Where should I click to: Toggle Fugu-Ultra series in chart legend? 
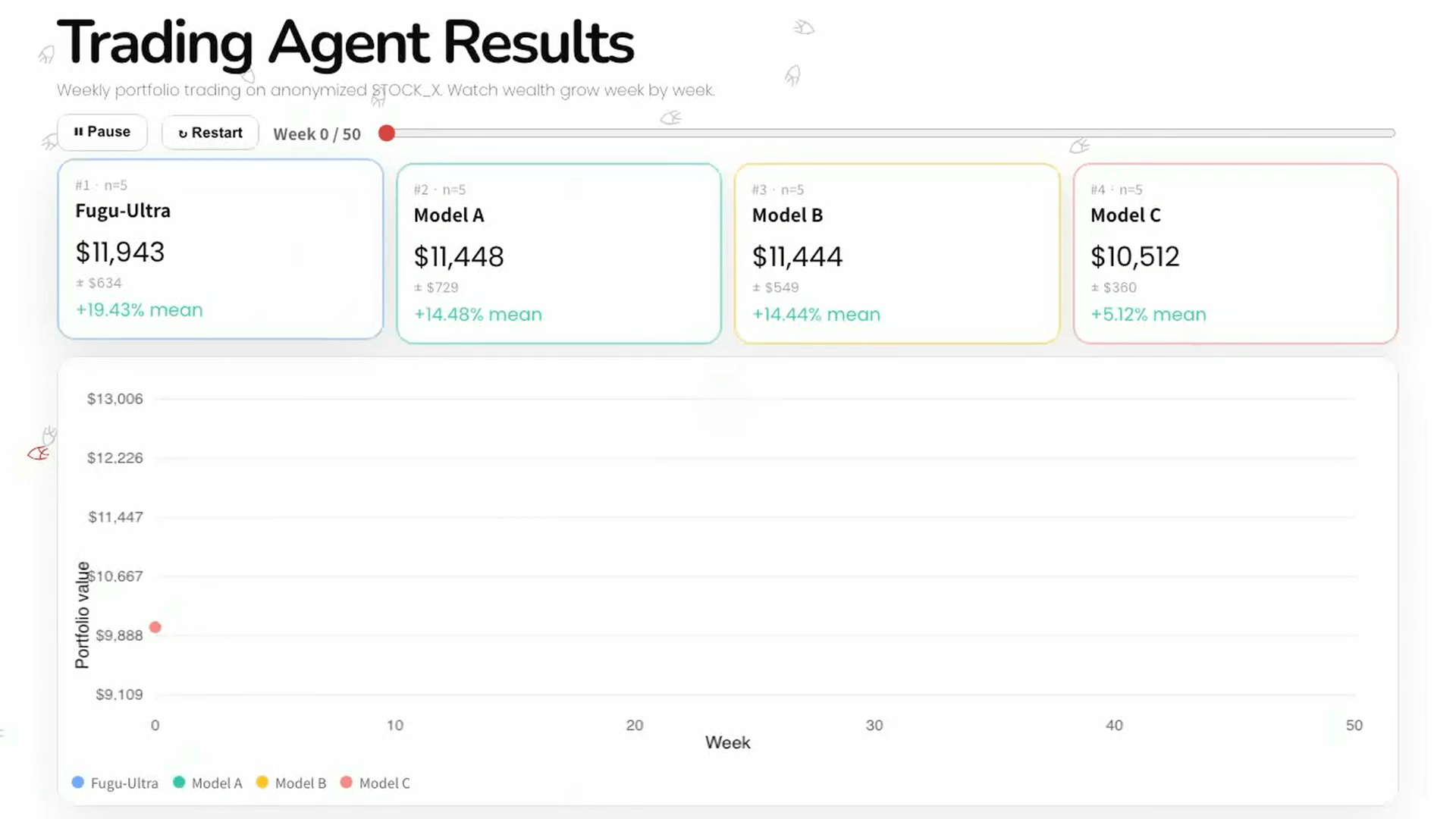[115, 783]
